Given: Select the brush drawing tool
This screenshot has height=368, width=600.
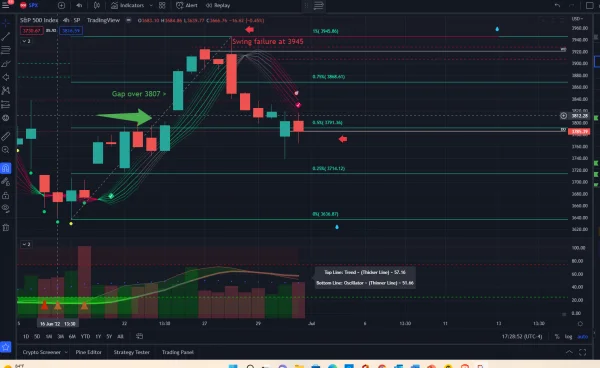Looking at the screenshot, I should coord(6,64).
